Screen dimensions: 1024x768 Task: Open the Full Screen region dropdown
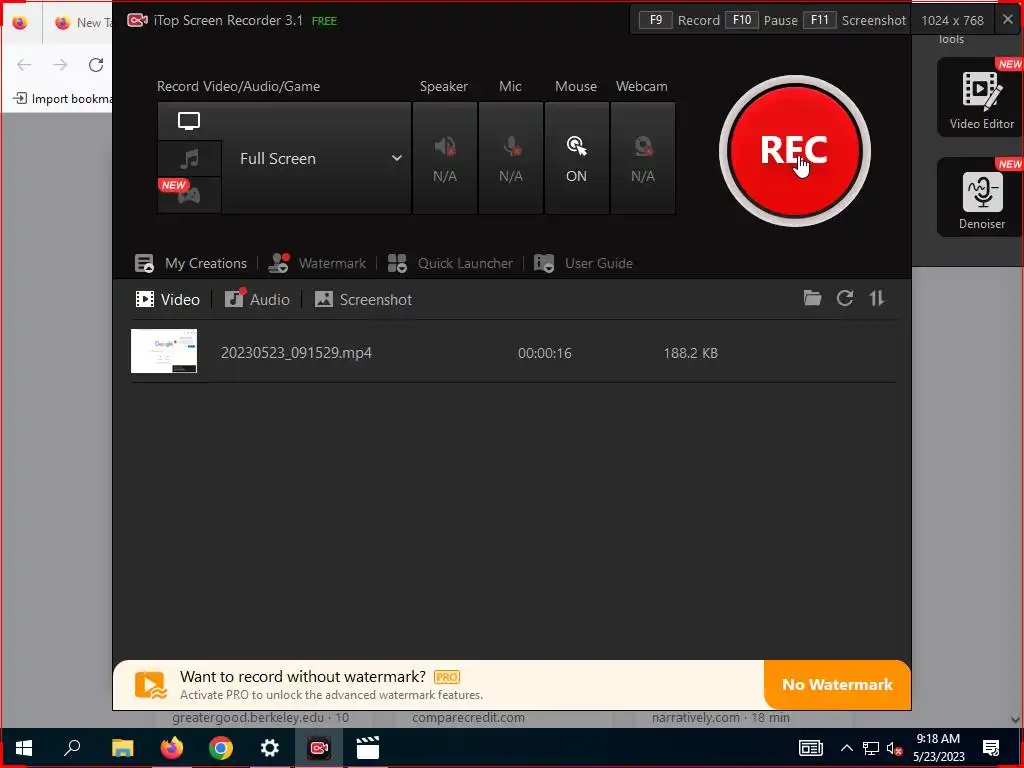(x=317, y=158)
